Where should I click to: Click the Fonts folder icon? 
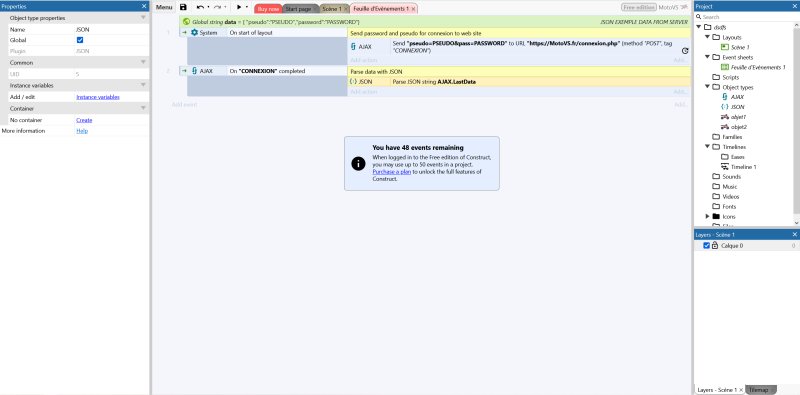(716, 207)
